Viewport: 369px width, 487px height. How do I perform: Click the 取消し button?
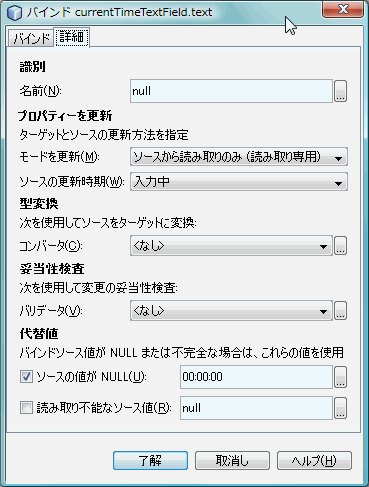(232, 461)
